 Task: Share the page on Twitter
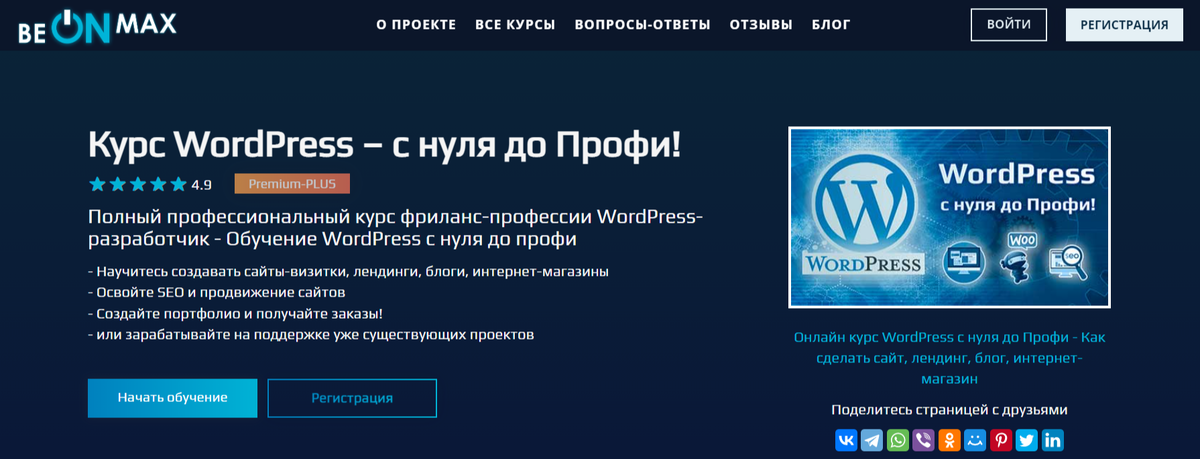(1027, 440)
